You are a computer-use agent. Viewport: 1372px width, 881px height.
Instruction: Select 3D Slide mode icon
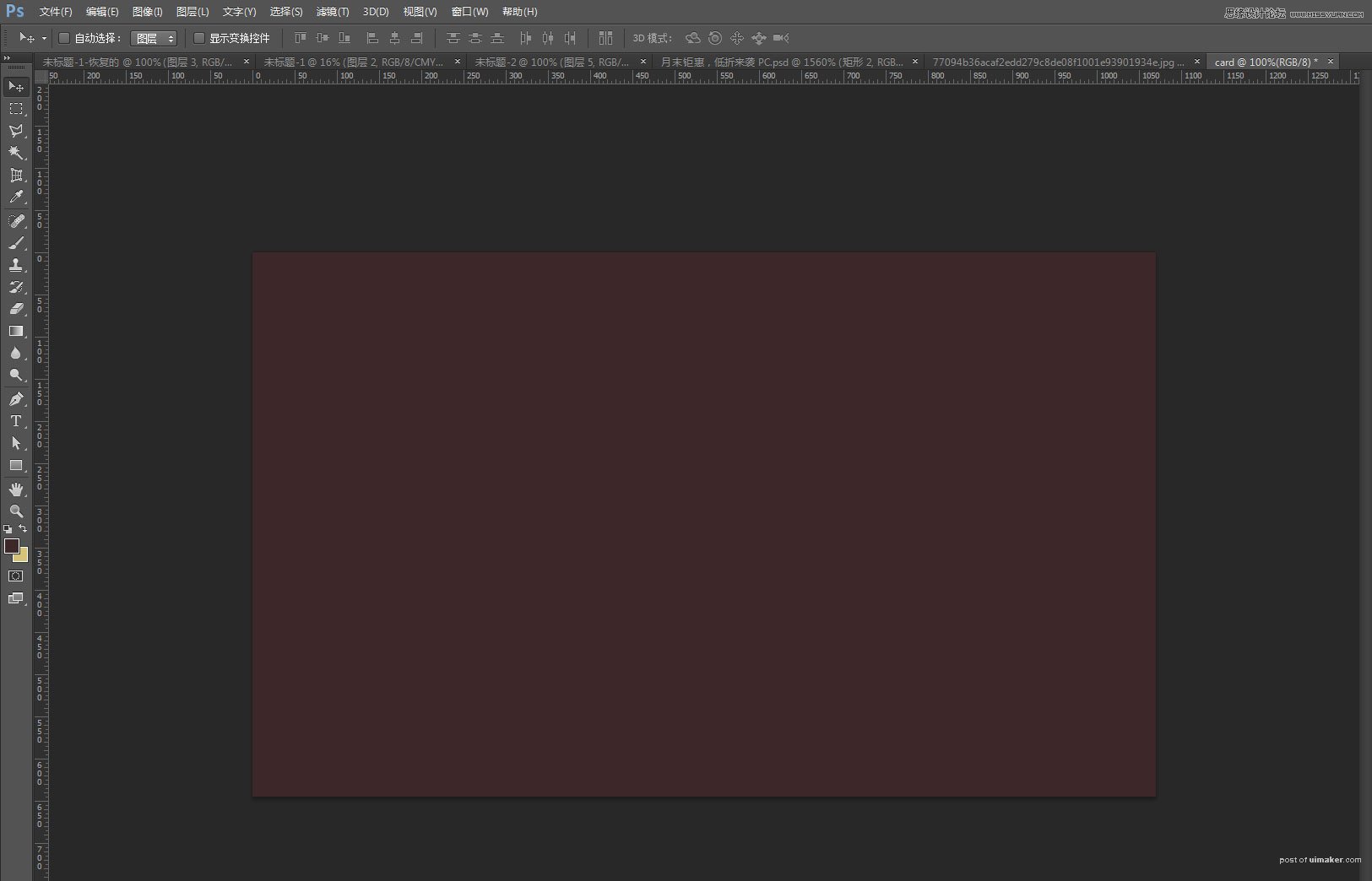click(759, 38)
